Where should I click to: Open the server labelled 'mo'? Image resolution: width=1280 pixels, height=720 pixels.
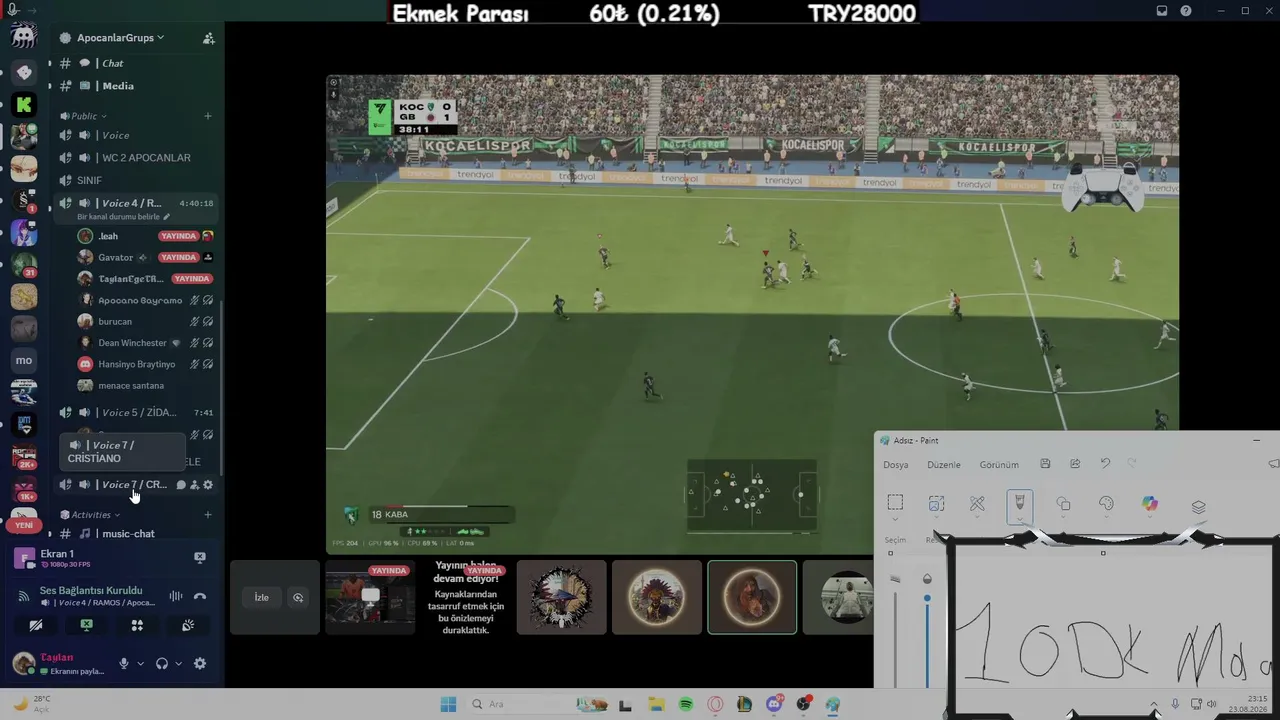[x=24, y=360]
